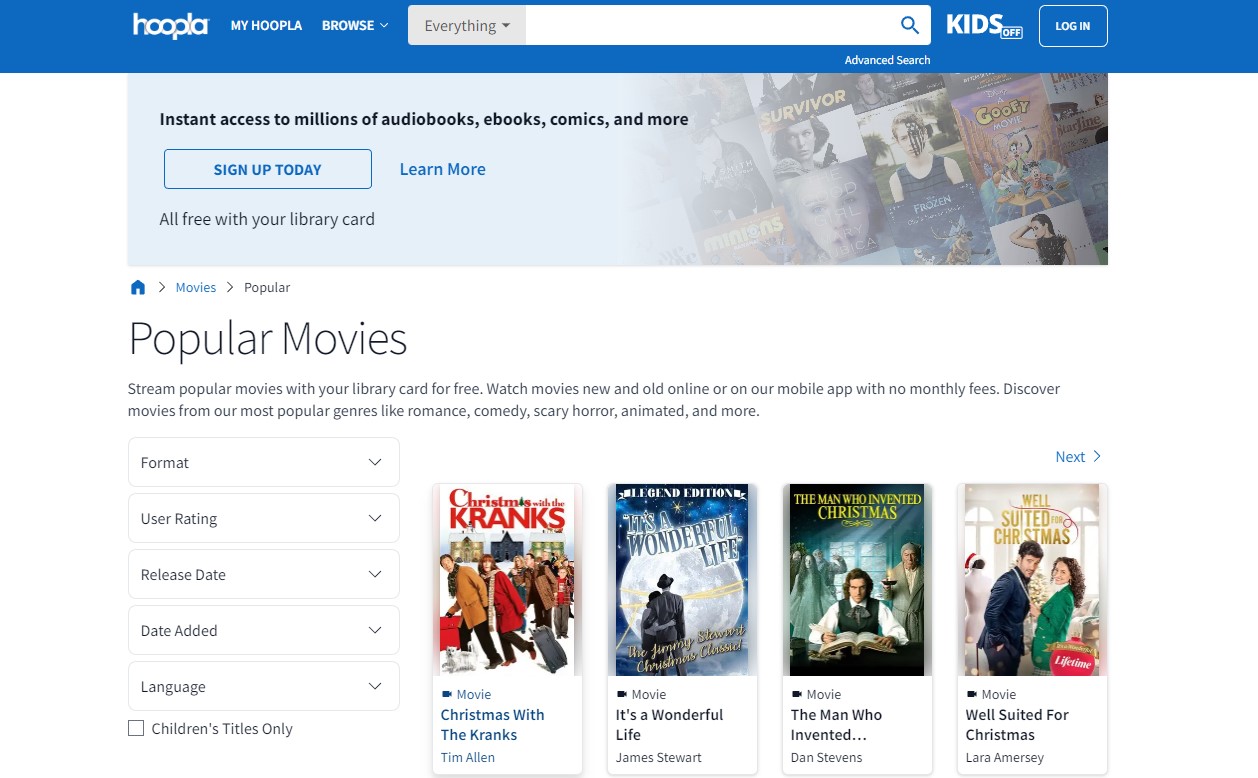
Task: Open The Man Who Invented Christmas poster
Action: tap(857, 580)
